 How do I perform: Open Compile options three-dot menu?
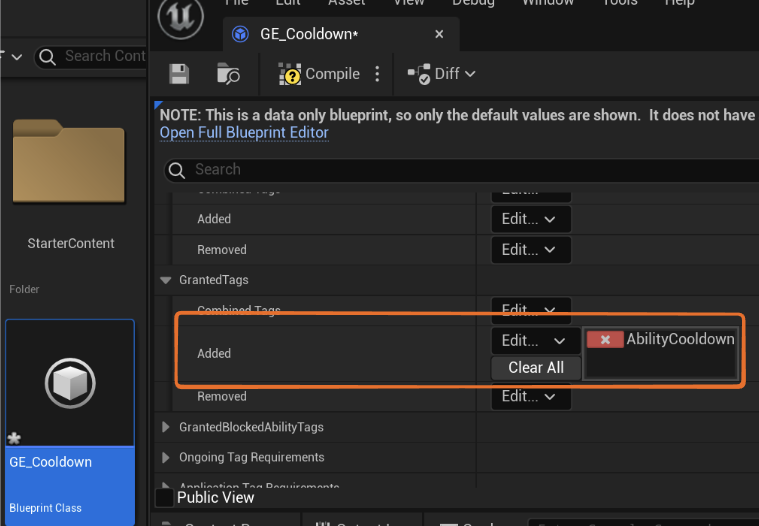(377, 74)
